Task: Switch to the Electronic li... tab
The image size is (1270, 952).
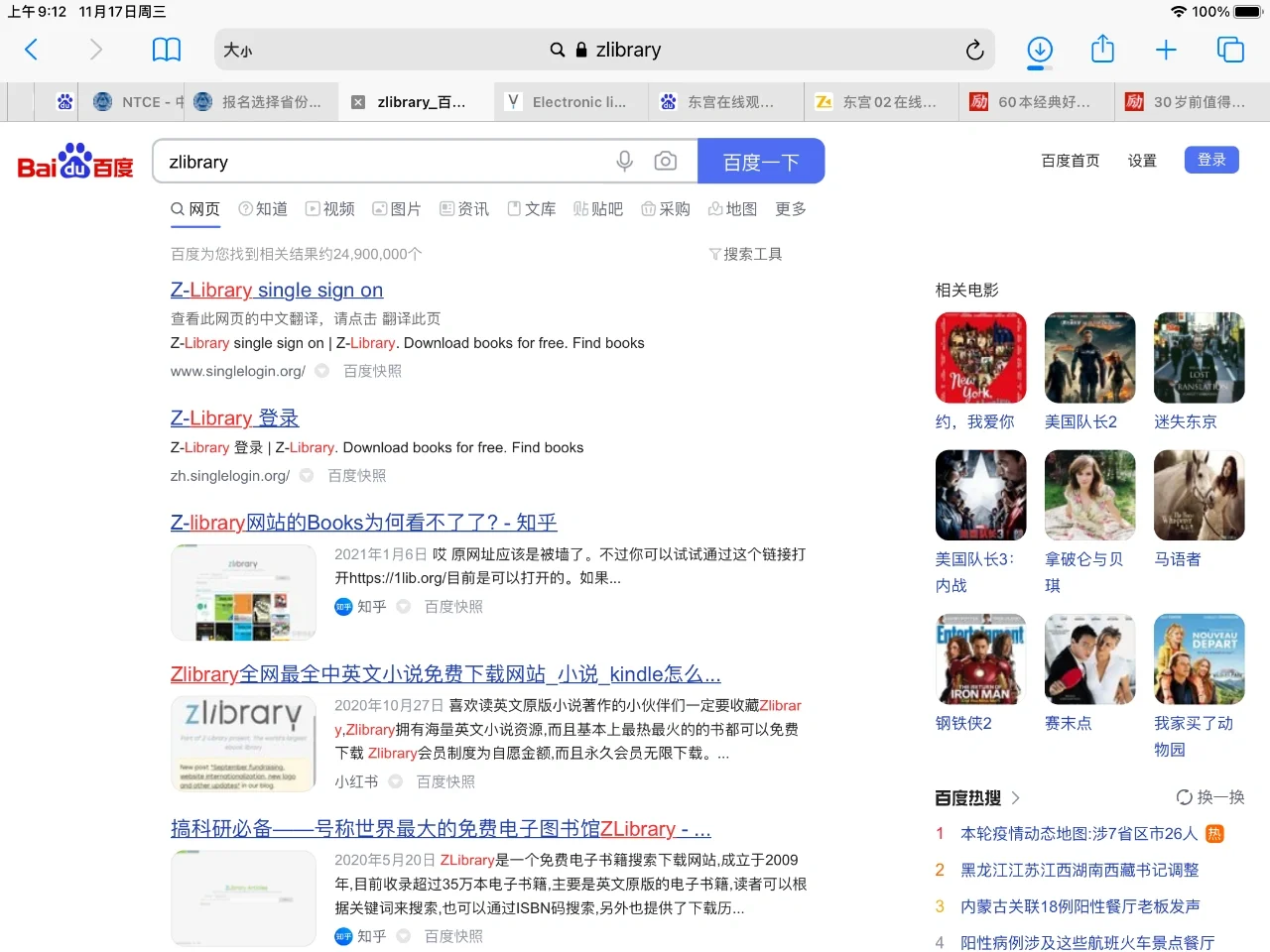Action: click(571, 102)
